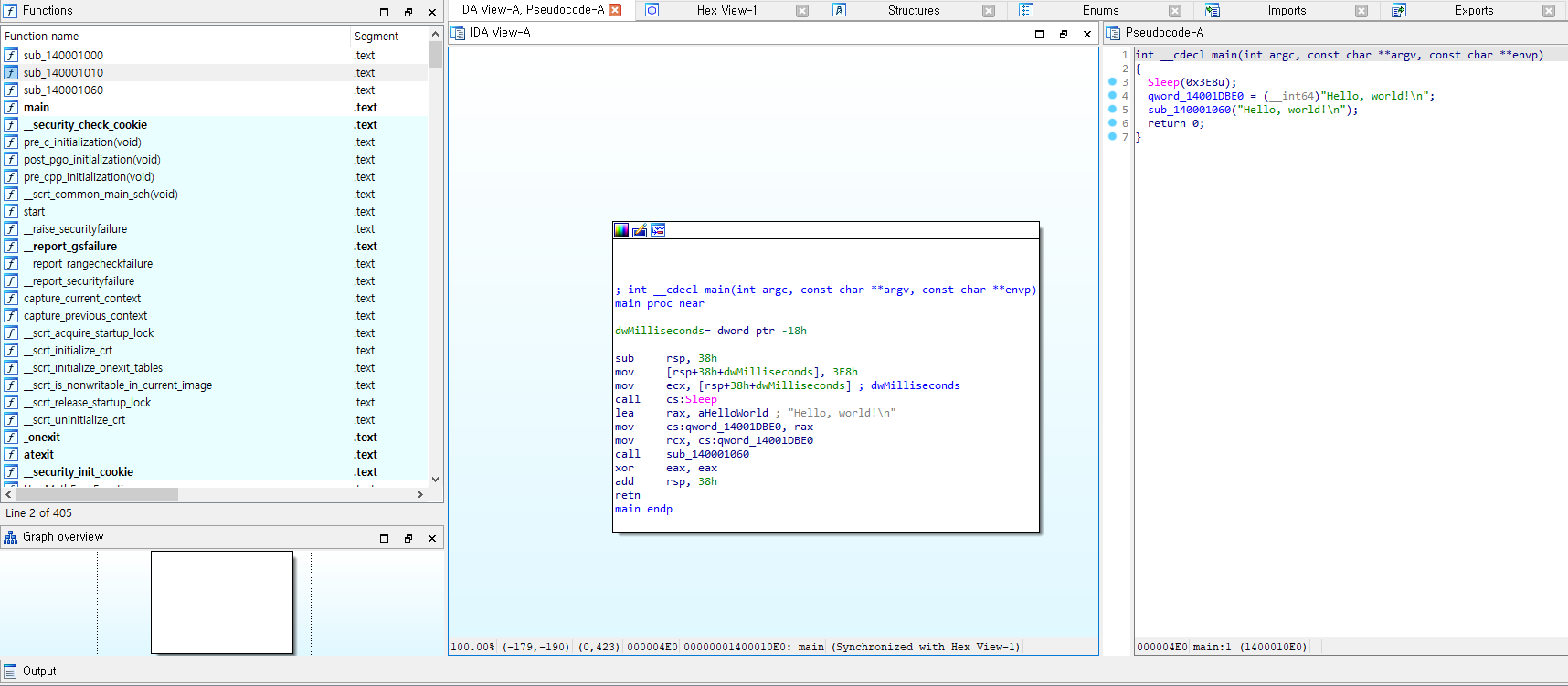Open the Structures tab
Image resolution: width=1568 pixels, height=686 pixels.
913,11
